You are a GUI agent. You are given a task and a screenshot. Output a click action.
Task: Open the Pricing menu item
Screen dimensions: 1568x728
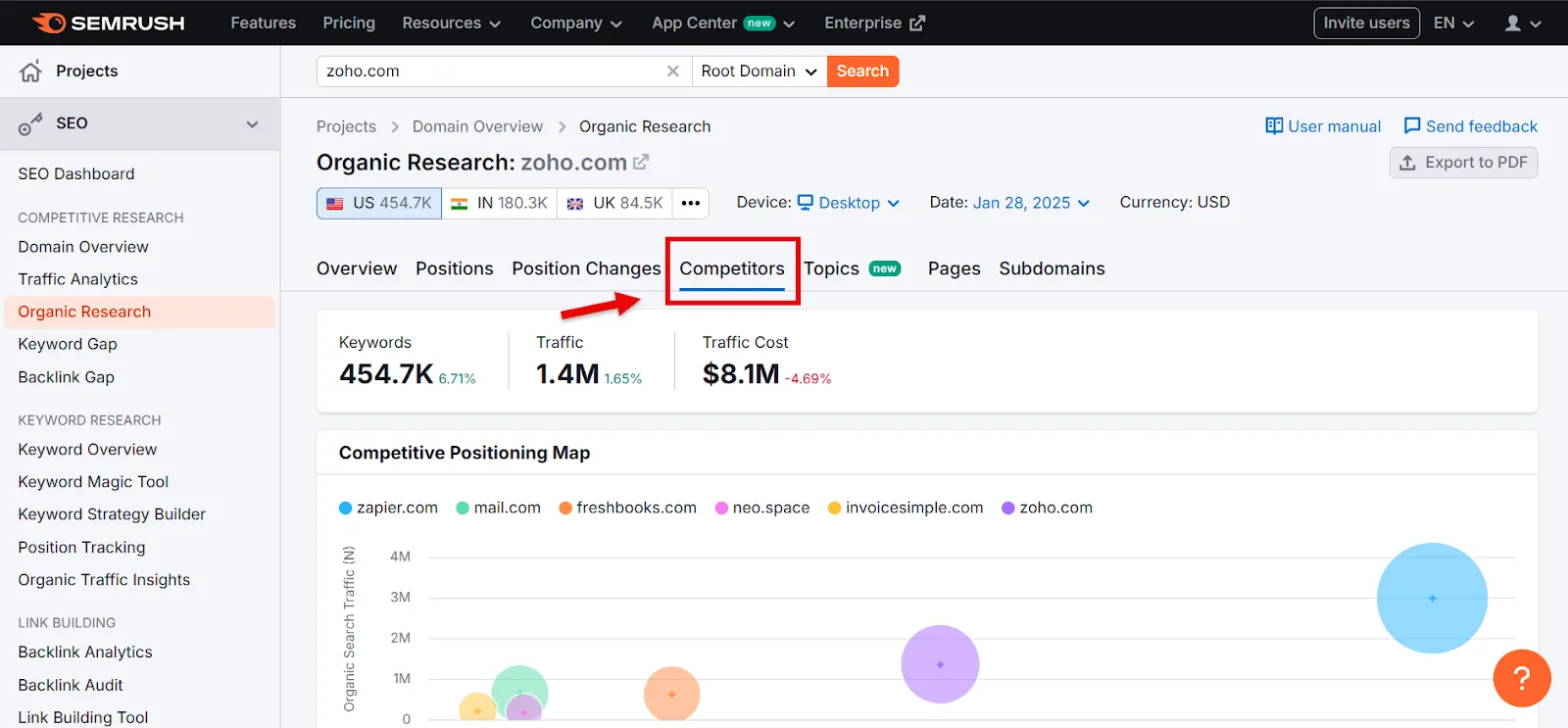tap(349, 23)
